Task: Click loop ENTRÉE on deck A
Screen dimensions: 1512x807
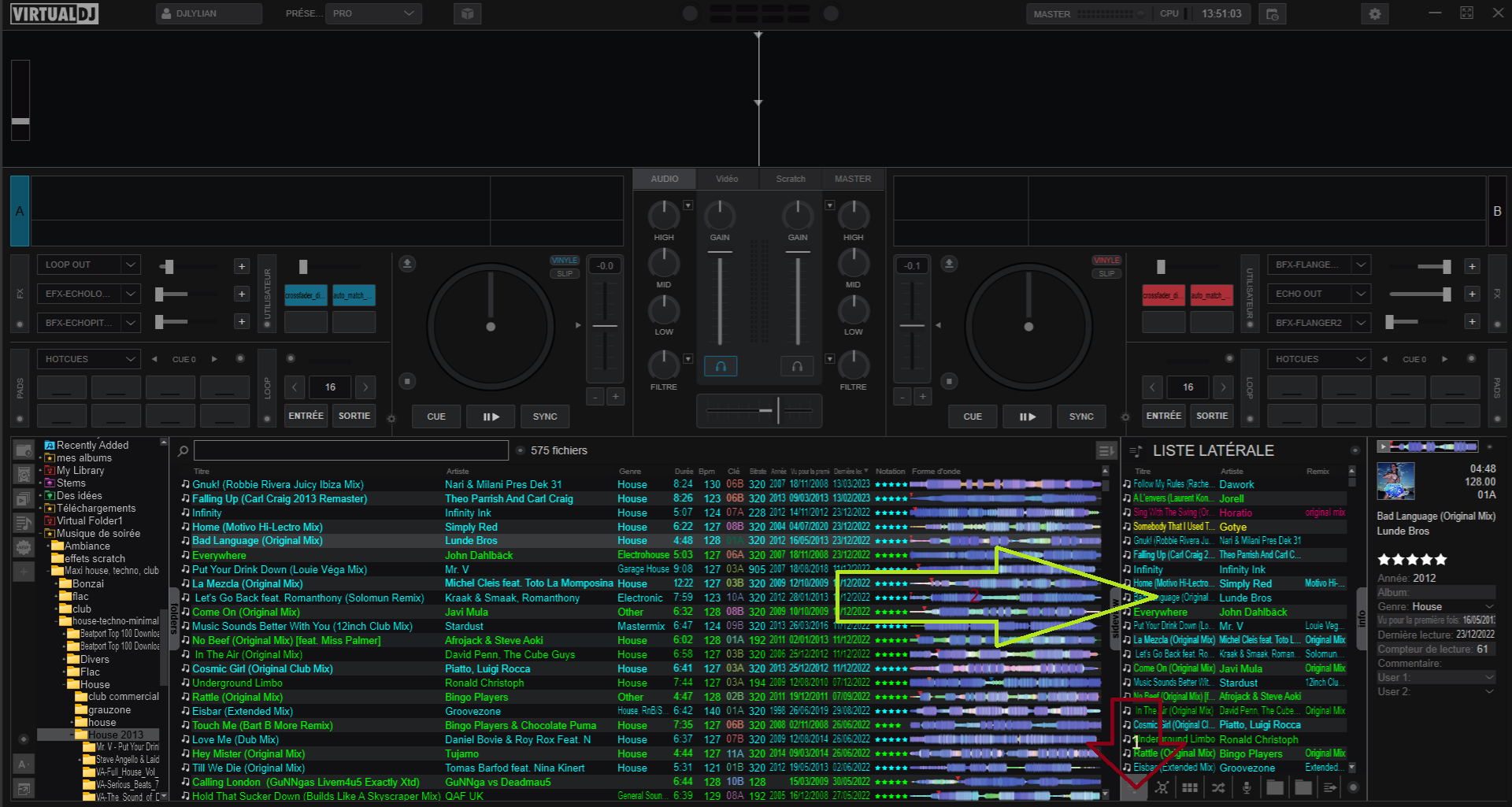Action: click(306, 416)
